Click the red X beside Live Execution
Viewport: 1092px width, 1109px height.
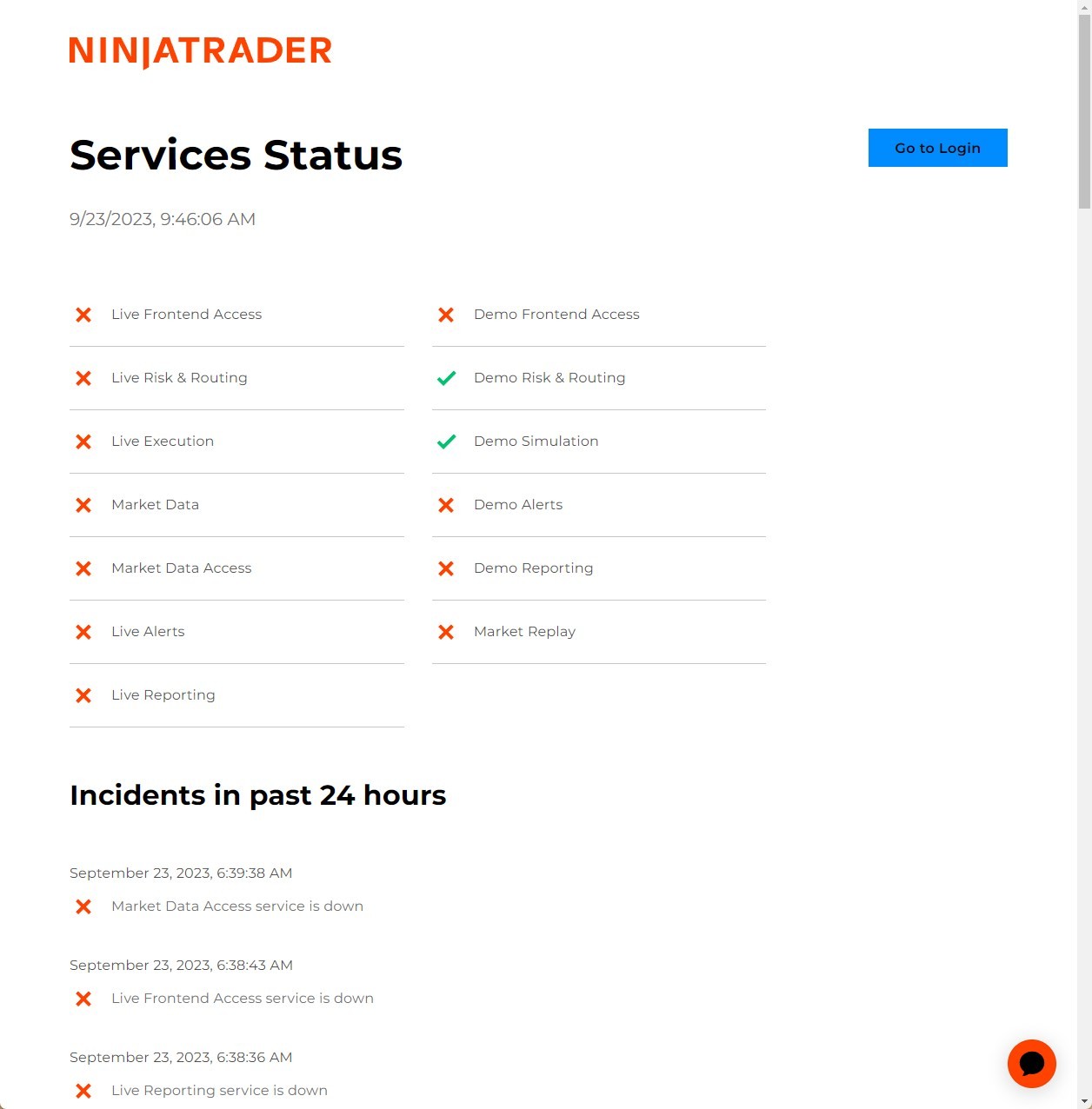click(x=83, y=442)
